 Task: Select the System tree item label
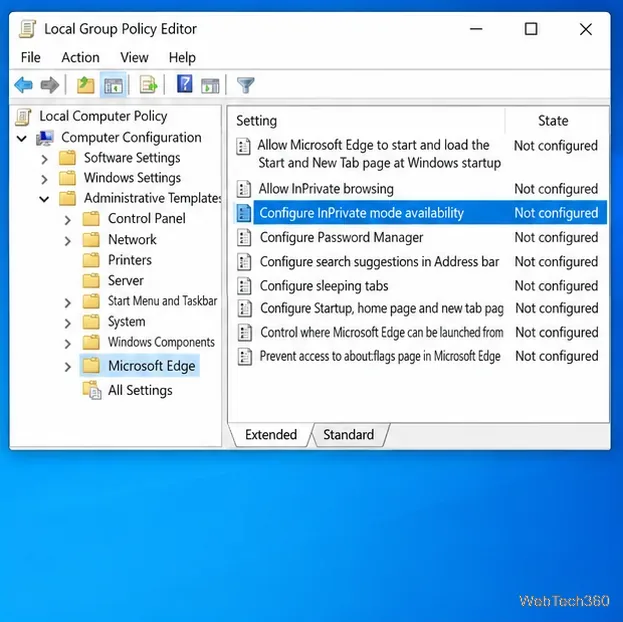[126, 322]
